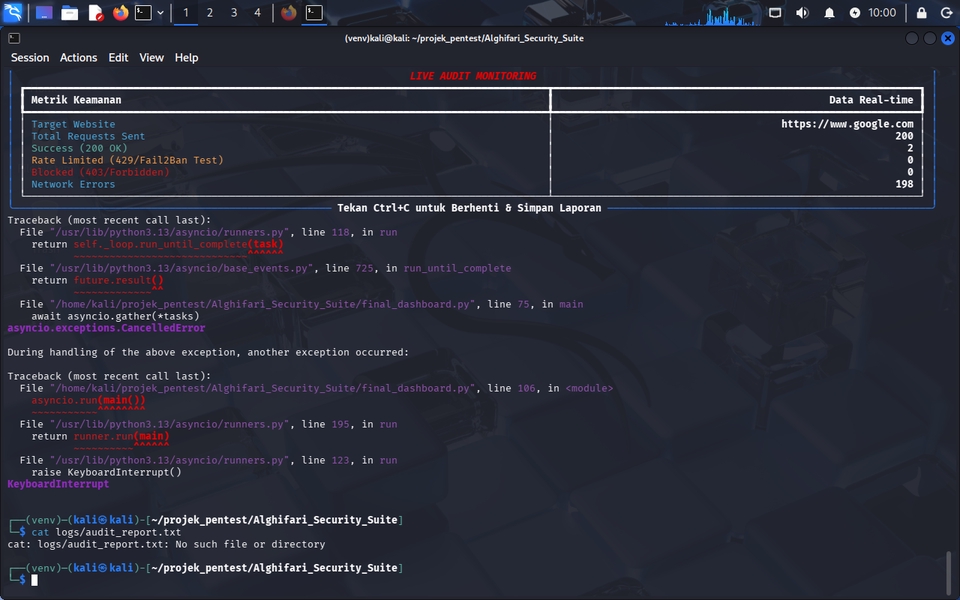Open the text editor panel launcher

coord(96,12)
